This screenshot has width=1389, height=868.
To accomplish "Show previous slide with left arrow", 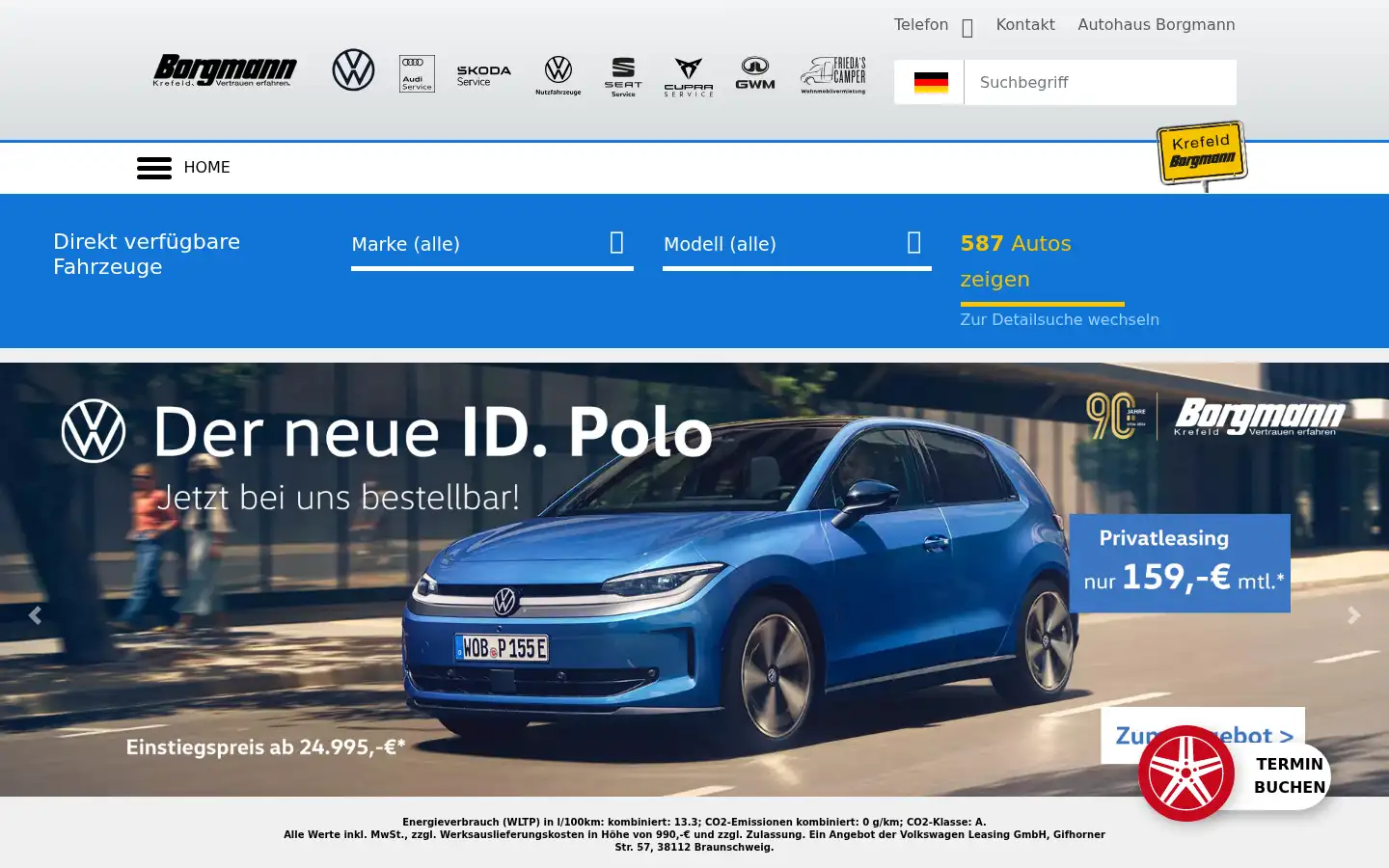I will tap(35, 615).
